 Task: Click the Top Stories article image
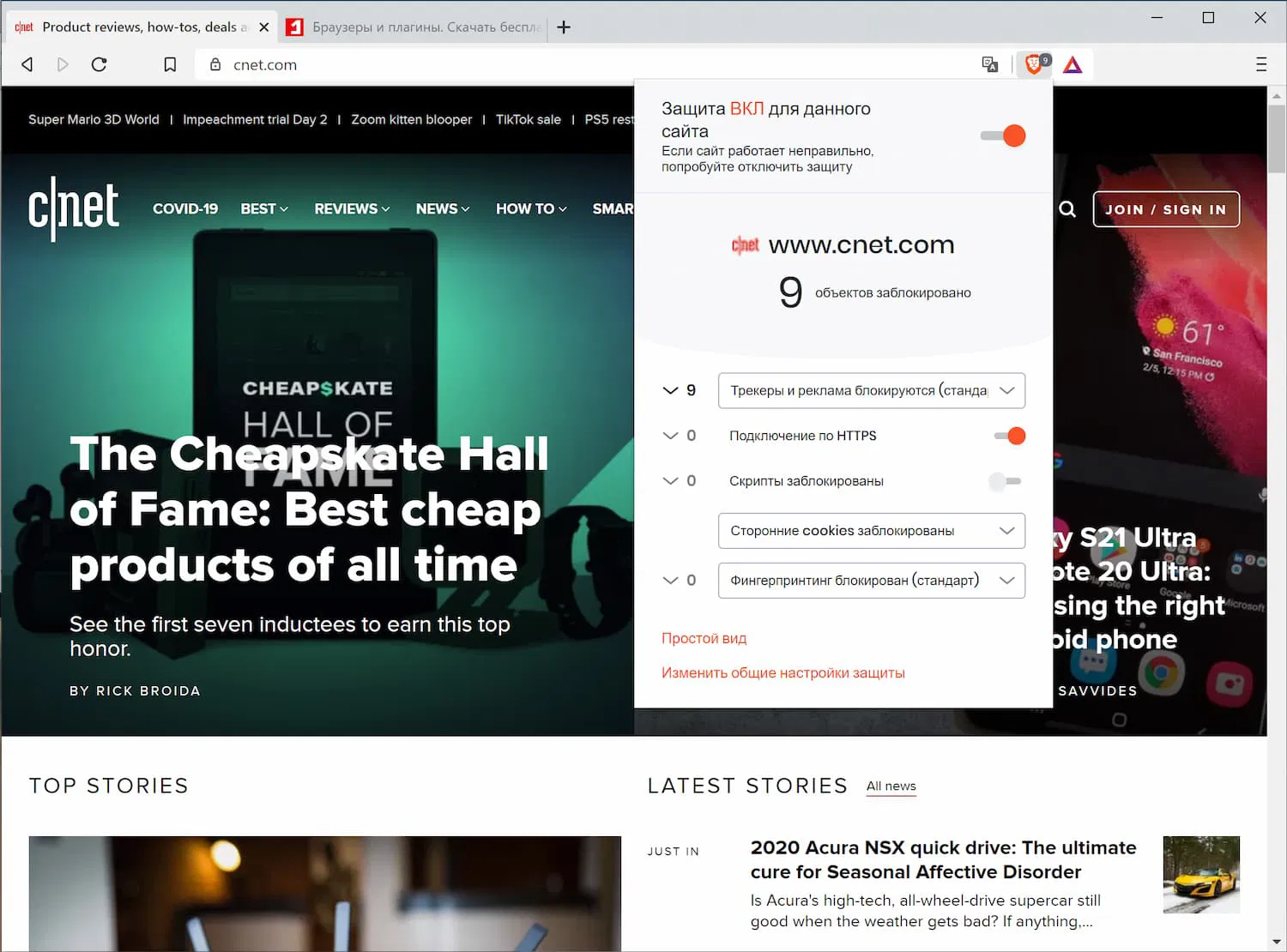(324, 894)
